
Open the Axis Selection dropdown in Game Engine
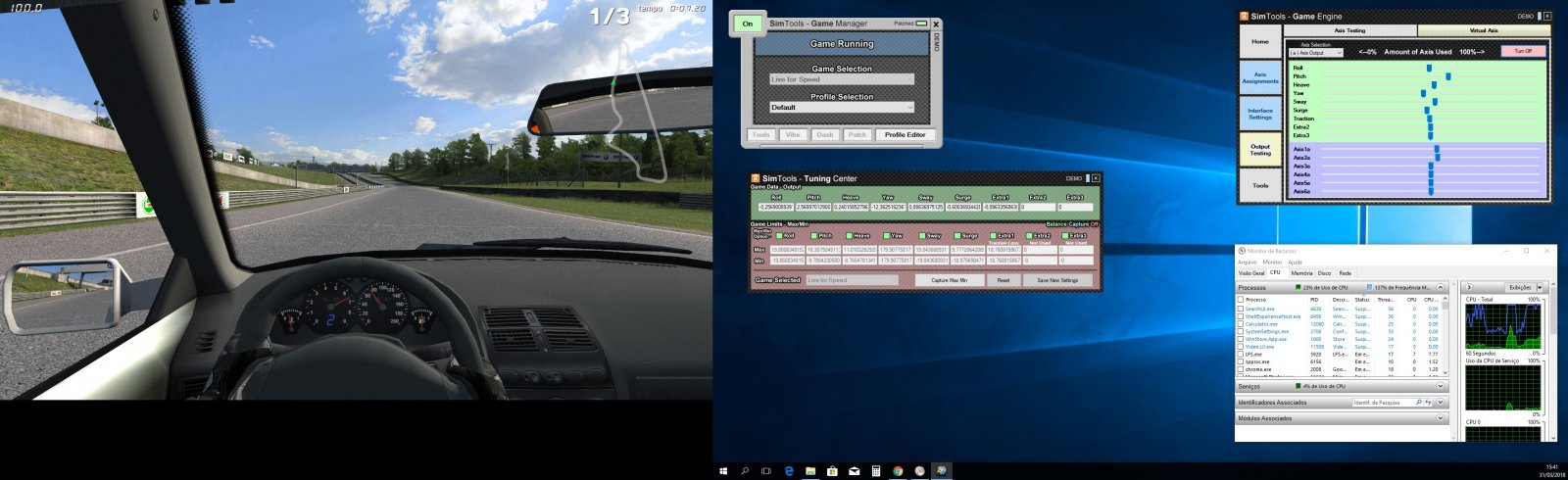pos(1316,53)
